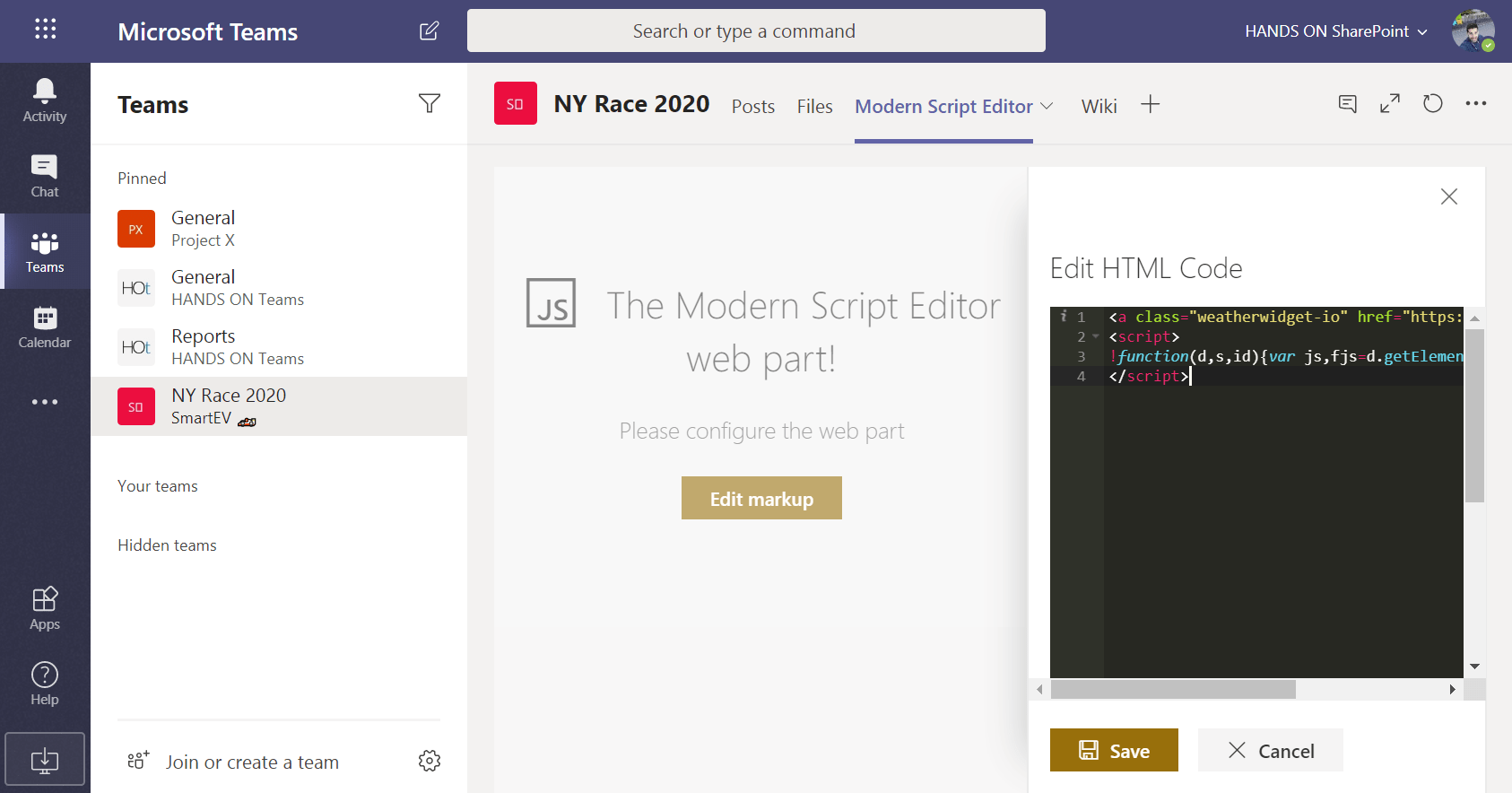Open Chat in the sidebar

pyautogui.click(x=45, y=176)
